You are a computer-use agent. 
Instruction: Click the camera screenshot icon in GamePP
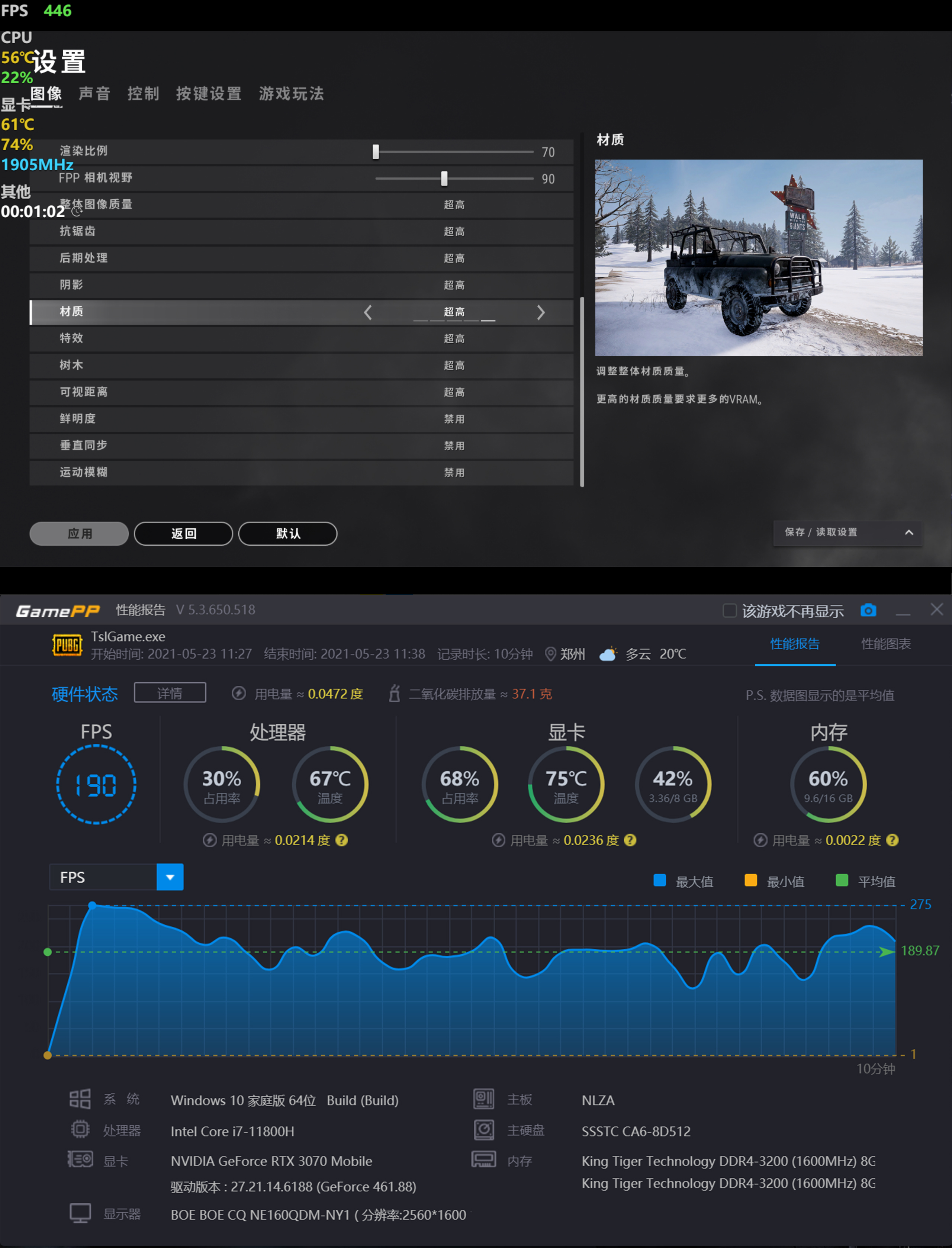pyautogui.click(x=868, y=610)
